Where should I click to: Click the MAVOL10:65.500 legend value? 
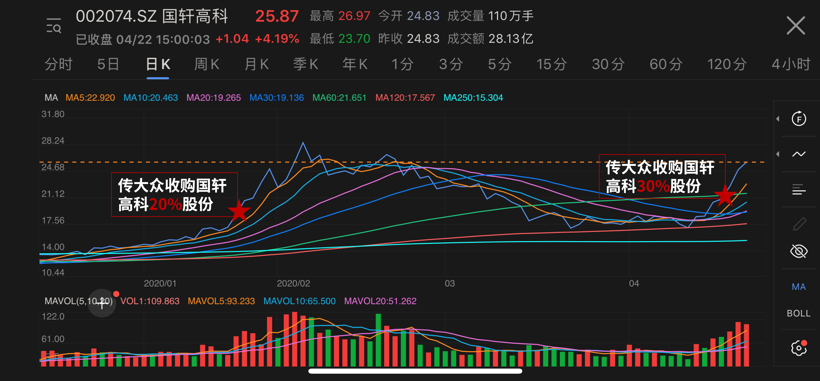[x=300, y=301]
